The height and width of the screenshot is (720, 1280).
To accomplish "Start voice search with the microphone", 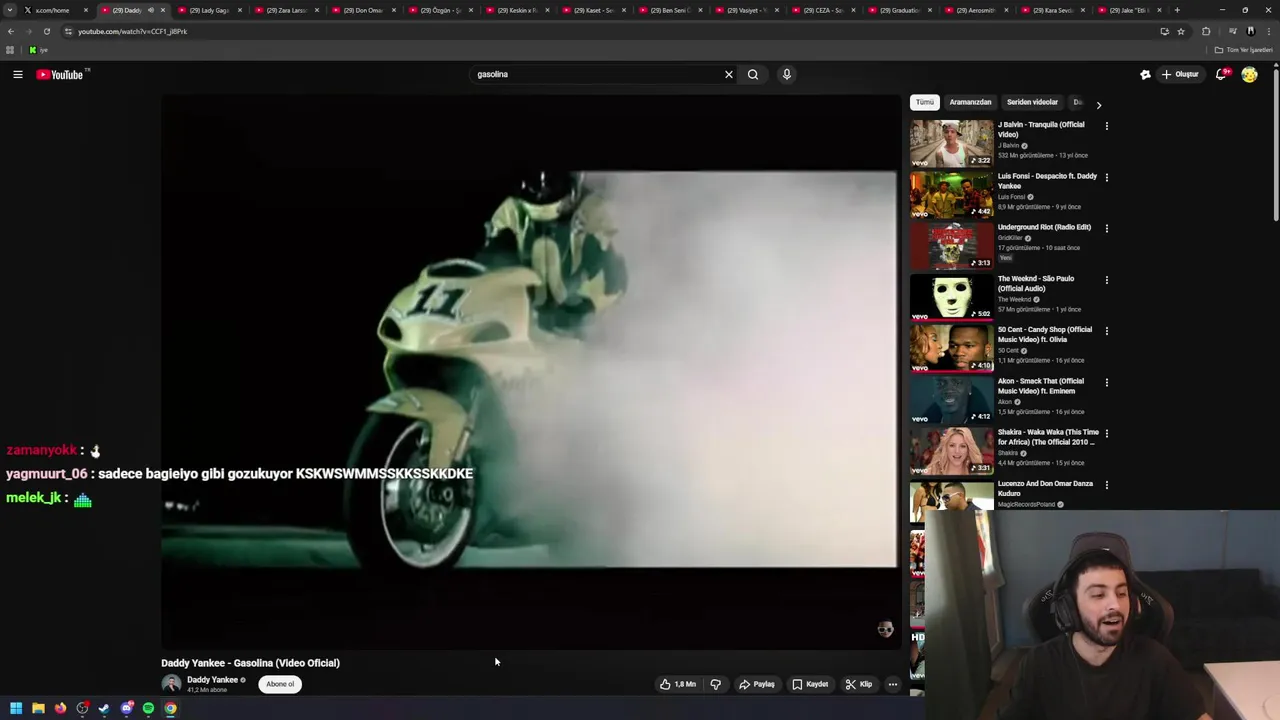I will tap(787, 74).
